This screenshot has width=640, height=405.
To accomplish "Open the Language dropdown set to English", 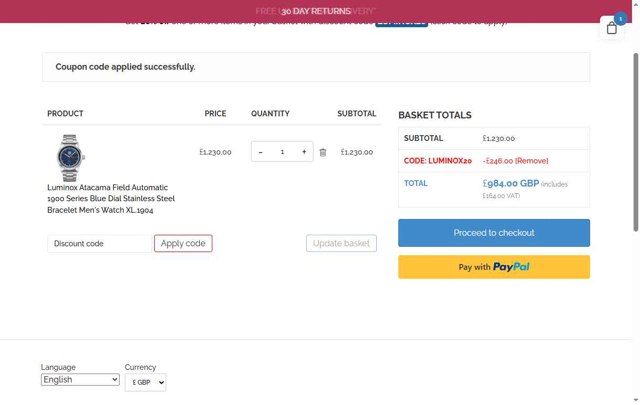I will click(80, 380).
